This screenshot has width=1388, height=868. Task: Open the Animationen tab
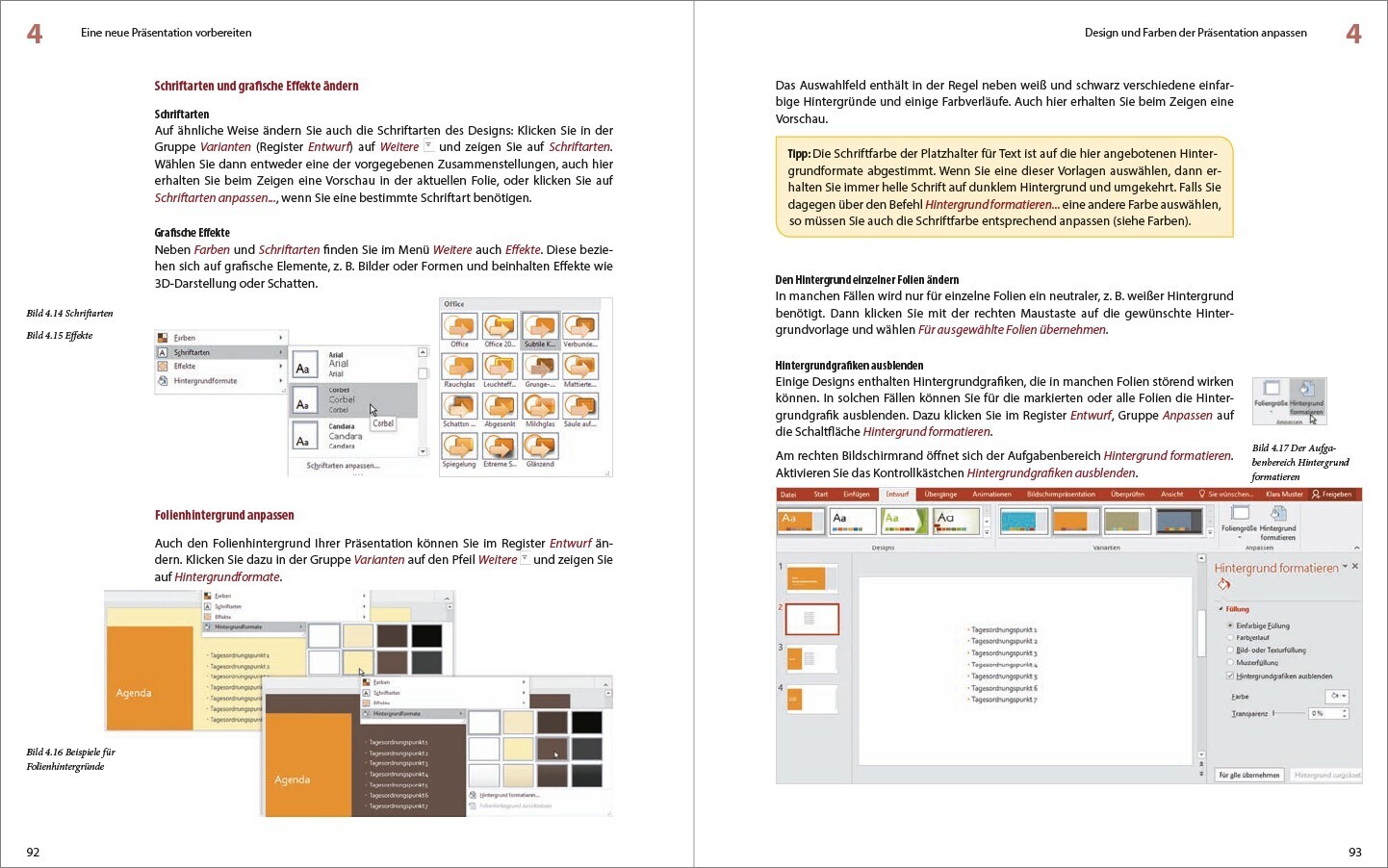(x=991, y=495)
